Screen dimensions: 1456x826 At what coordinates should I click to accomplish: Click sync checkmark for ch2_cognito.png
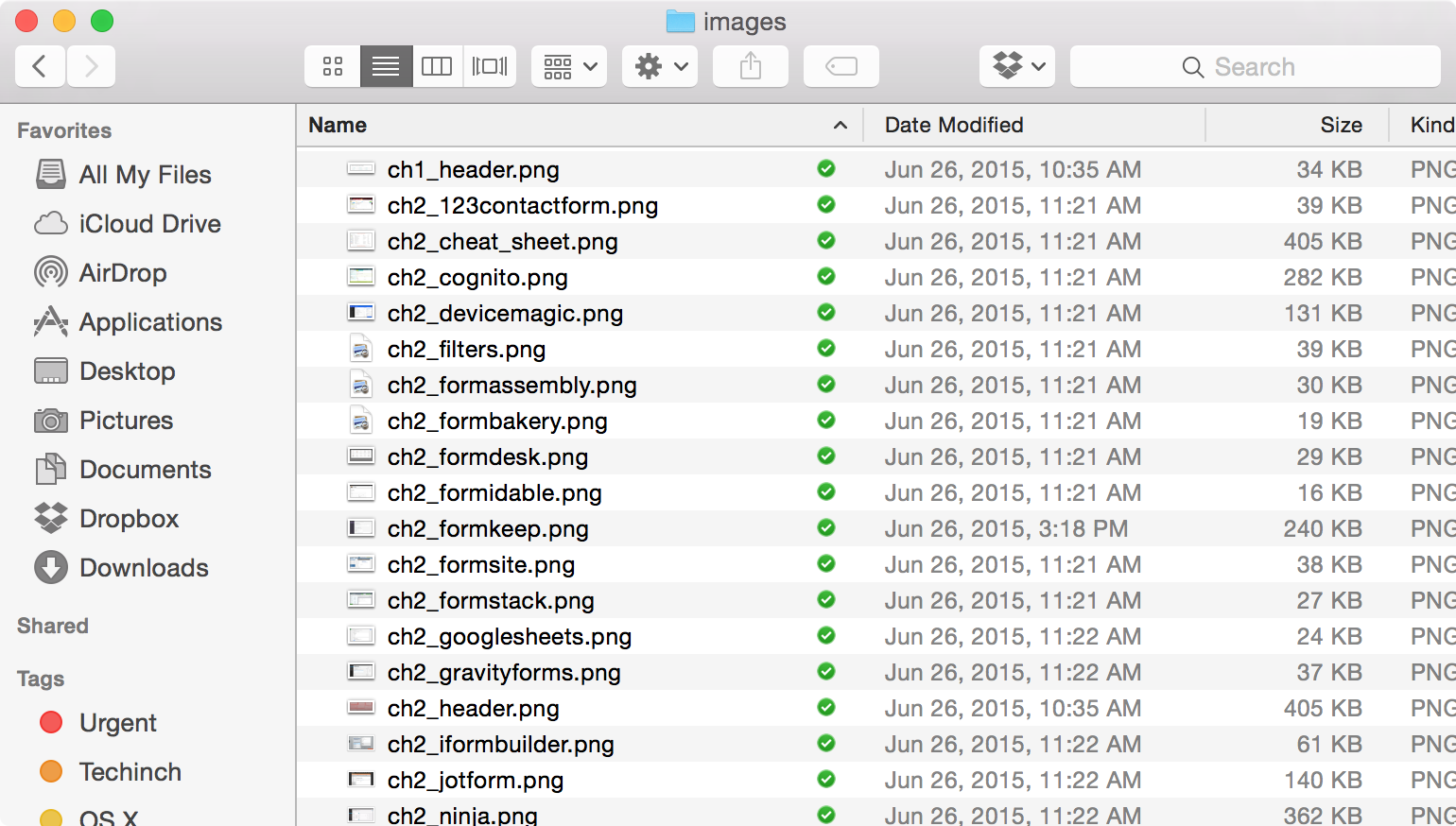point(826,277)
